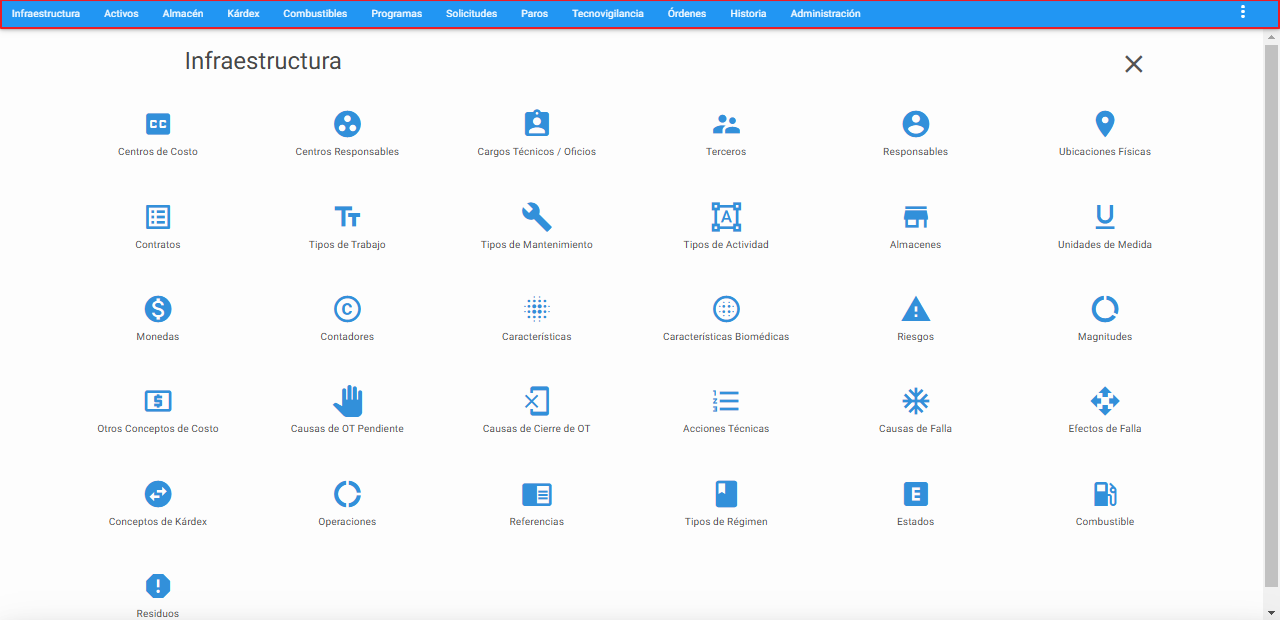Viewport: 1280px width, 620px height.
Task: Open Tipos de Mantenimiento wrench icon
Action: click(x=537, y=217)
